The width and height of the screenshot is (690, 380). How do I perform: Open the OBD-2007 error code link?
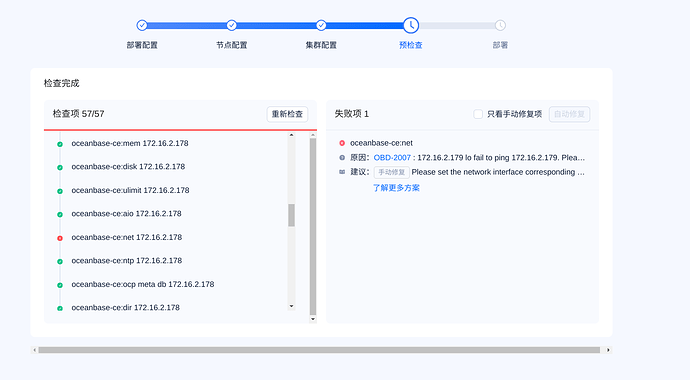pyautogui.click(x=392, y=157)
